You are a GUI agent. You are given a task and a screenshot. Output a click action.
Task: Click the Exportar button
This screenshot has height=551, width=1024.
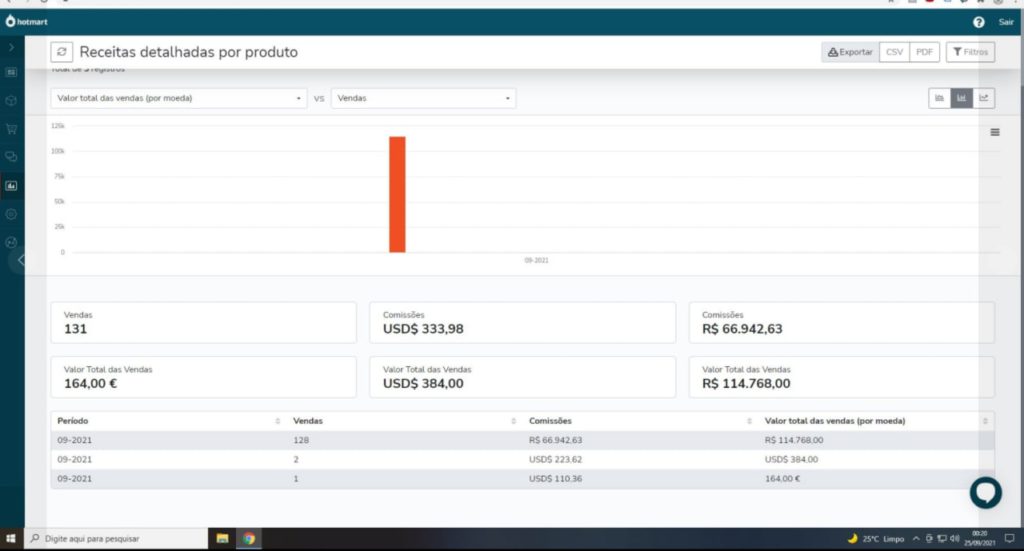click(x=850, y=52)
